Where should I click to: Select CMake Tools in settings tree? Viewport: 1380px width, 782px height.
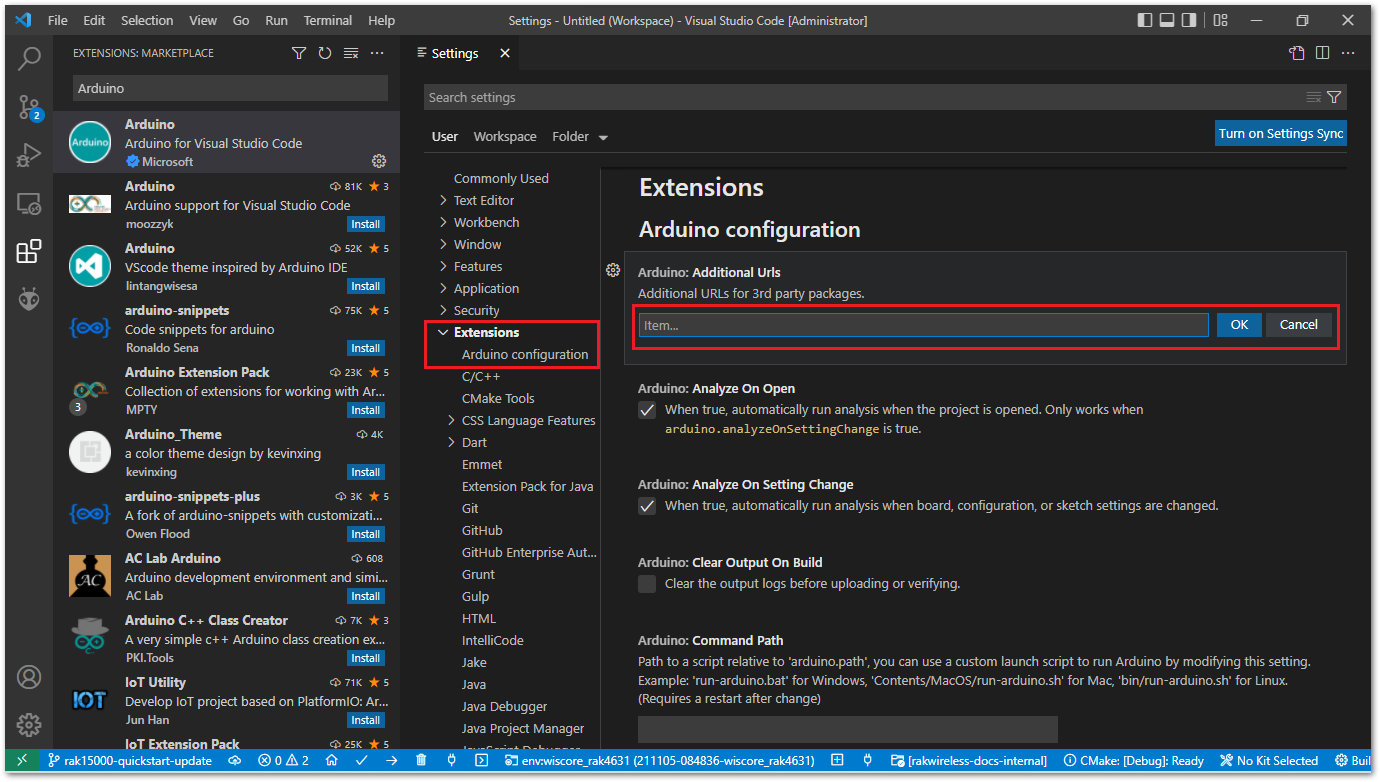[x=498, y=398]
